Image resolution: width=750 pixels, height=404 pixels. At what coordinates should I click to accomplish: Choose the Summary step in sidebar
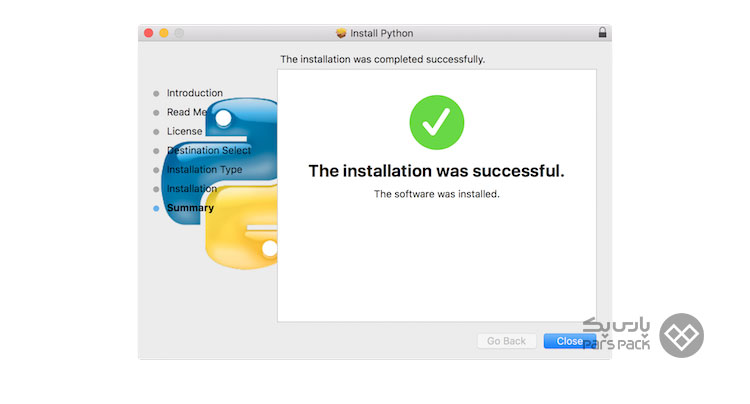[x=190, y=208]
